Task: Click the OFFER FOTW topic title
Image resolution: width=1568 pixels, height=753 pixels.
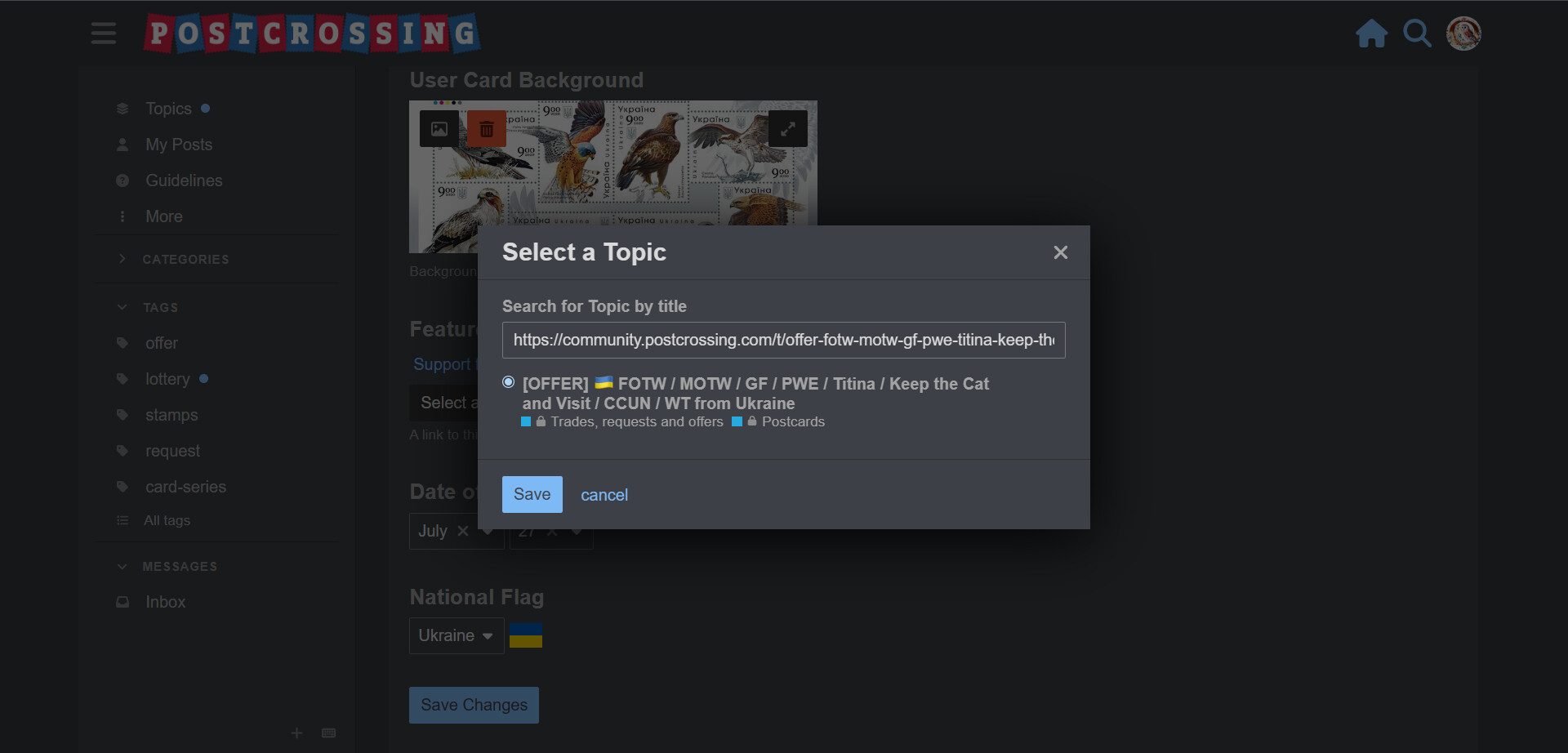Action: pos(755,393)
